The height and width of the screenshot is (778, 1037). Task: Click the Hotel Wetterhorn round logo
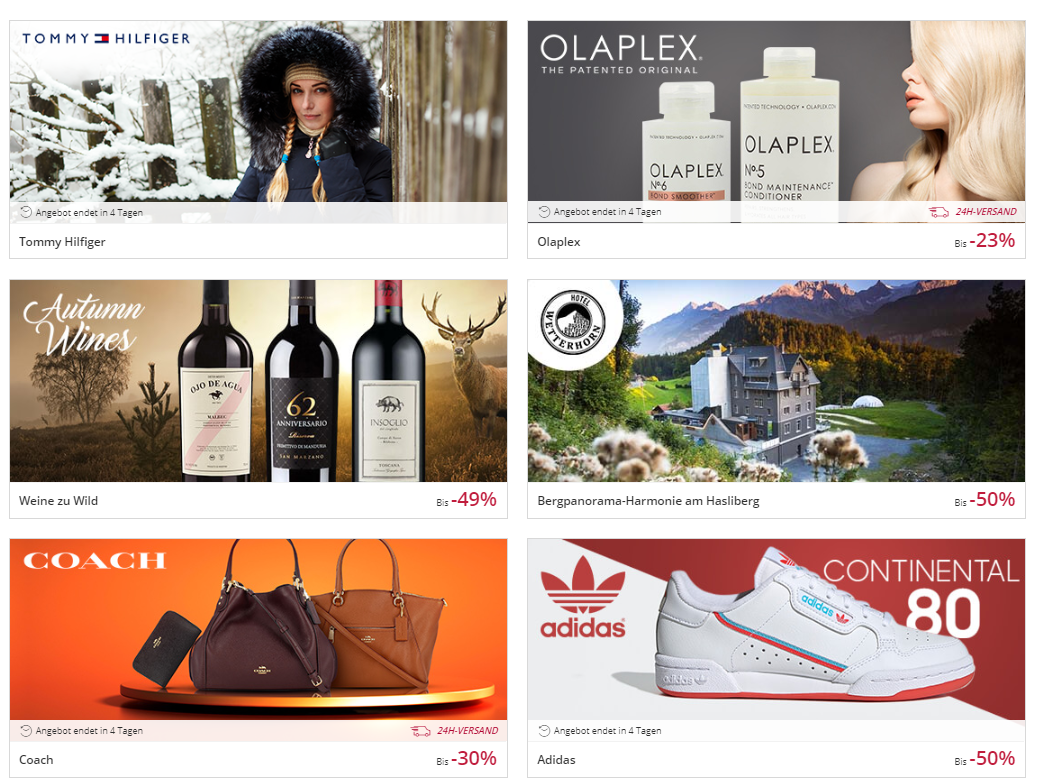pos(573,322)
